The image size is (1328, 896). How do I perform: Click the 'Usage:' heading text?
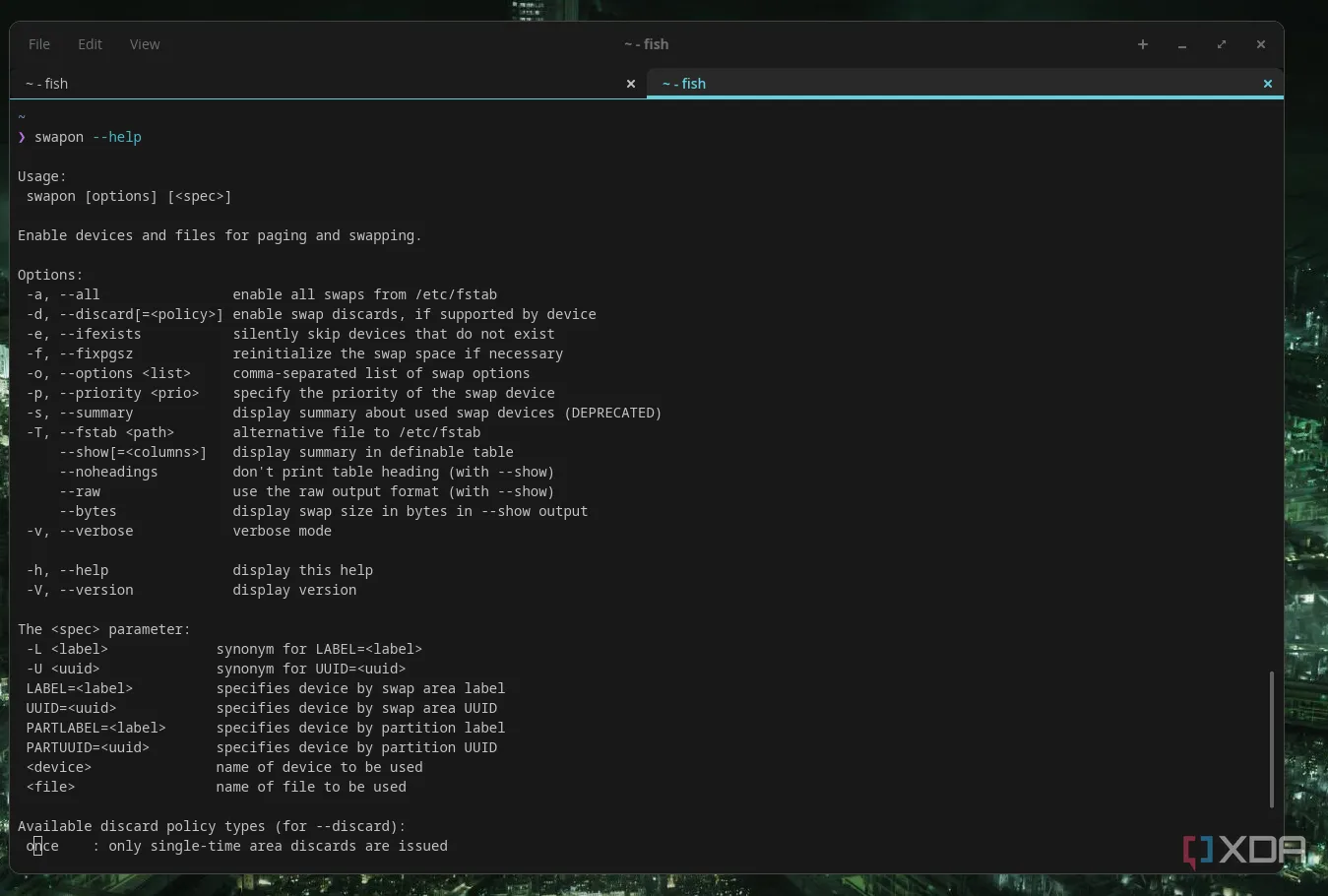click(42, 176)
